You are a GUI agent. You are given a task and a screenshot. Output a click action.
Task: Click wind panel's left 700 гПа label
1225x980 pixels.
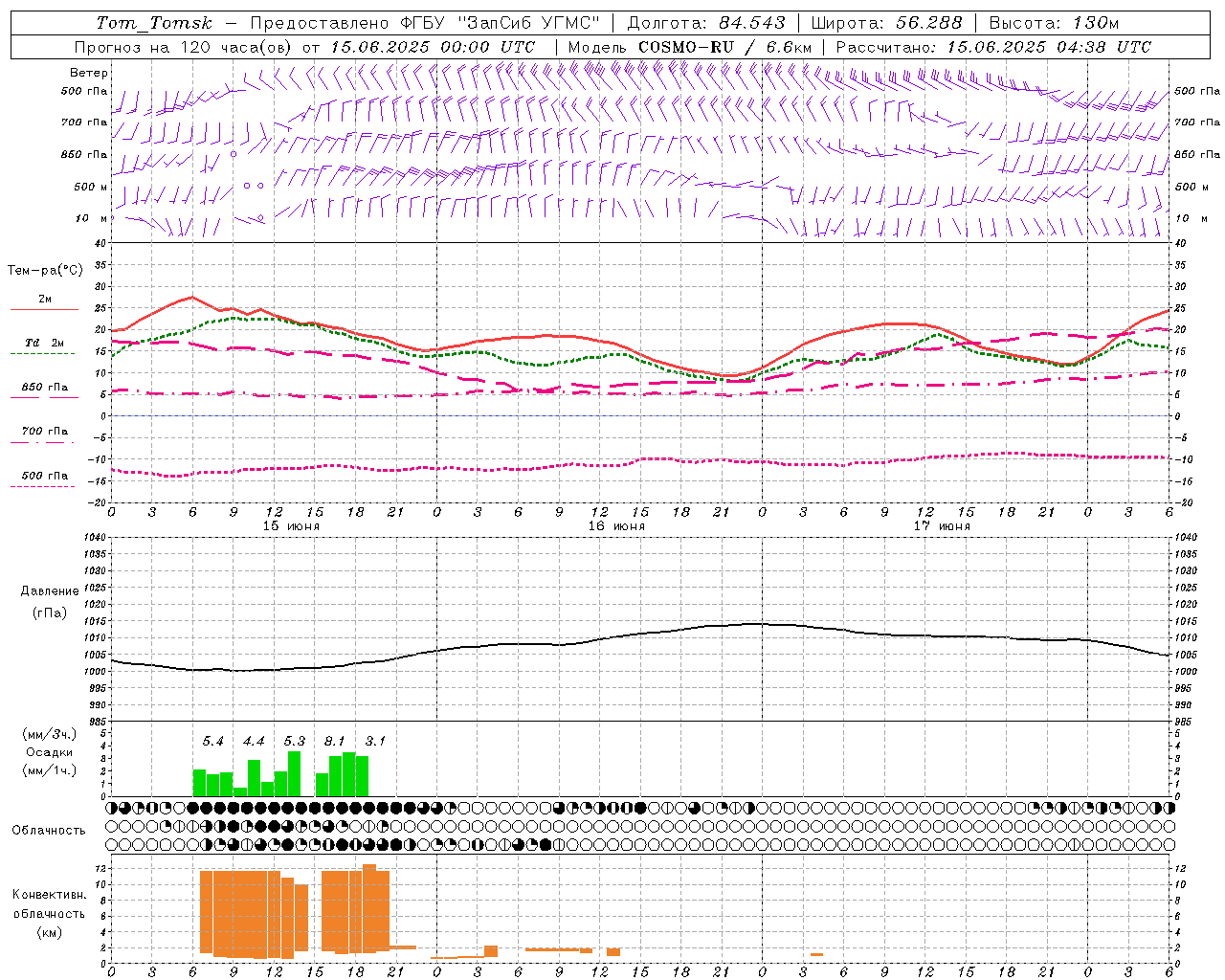(x=84, y=122)
